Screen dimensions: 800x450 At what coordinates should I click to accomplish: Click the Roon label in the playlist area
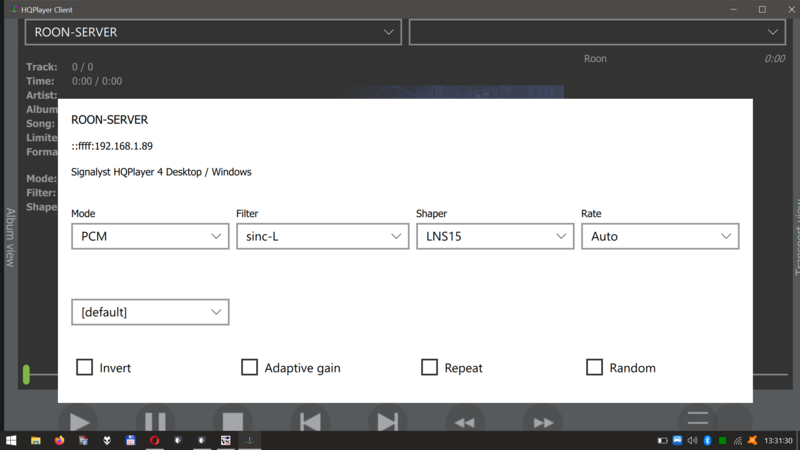tap(595, 59)
